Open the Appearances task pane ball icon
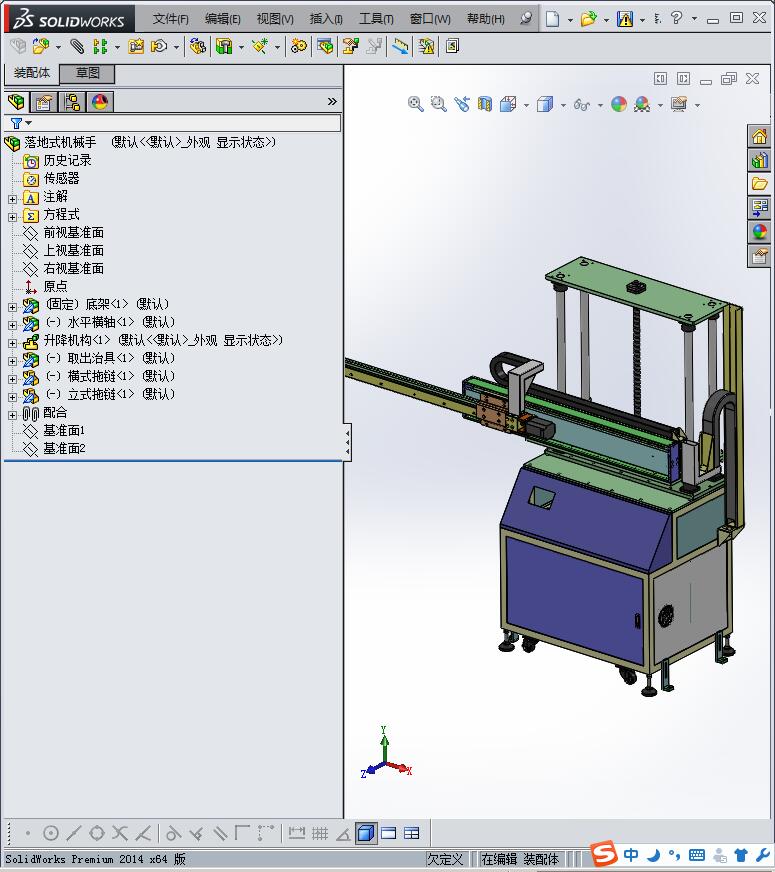Screen dimensions: 775x872 click(759, 232)
